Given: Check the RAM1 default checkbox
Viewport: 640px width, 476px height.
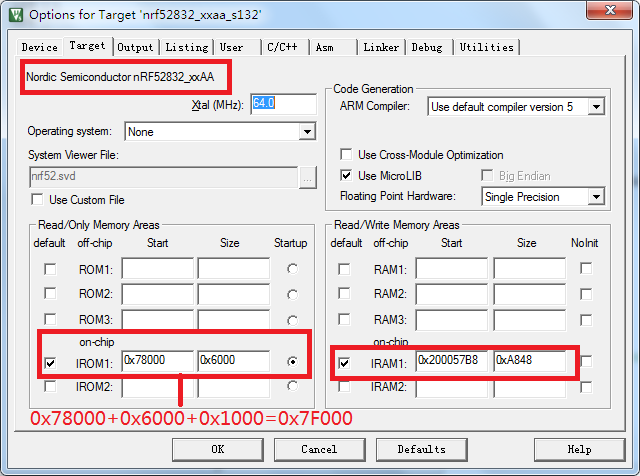Looking at the screenshot, I should coord(344,269).
